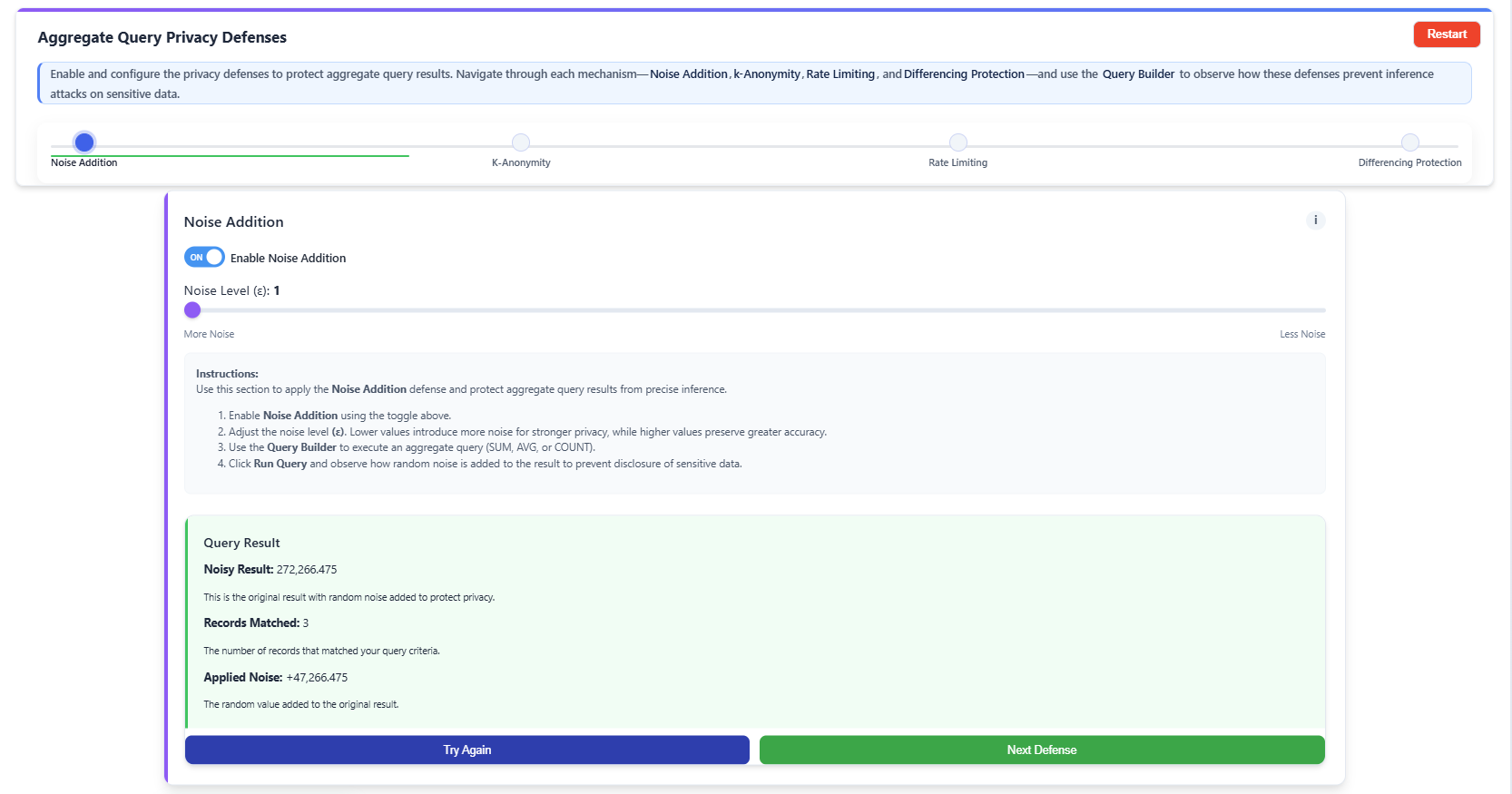Switch to the Differencing Protection step label

1409,163
